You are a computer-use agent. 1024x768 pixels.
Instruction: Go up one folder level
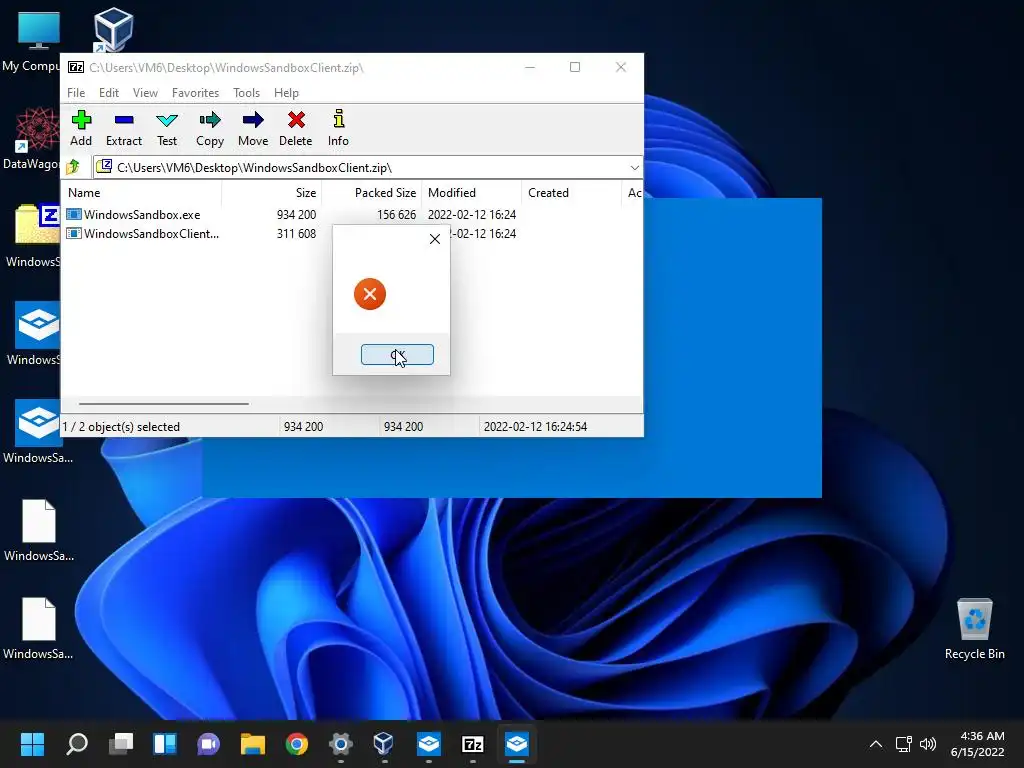73,167
